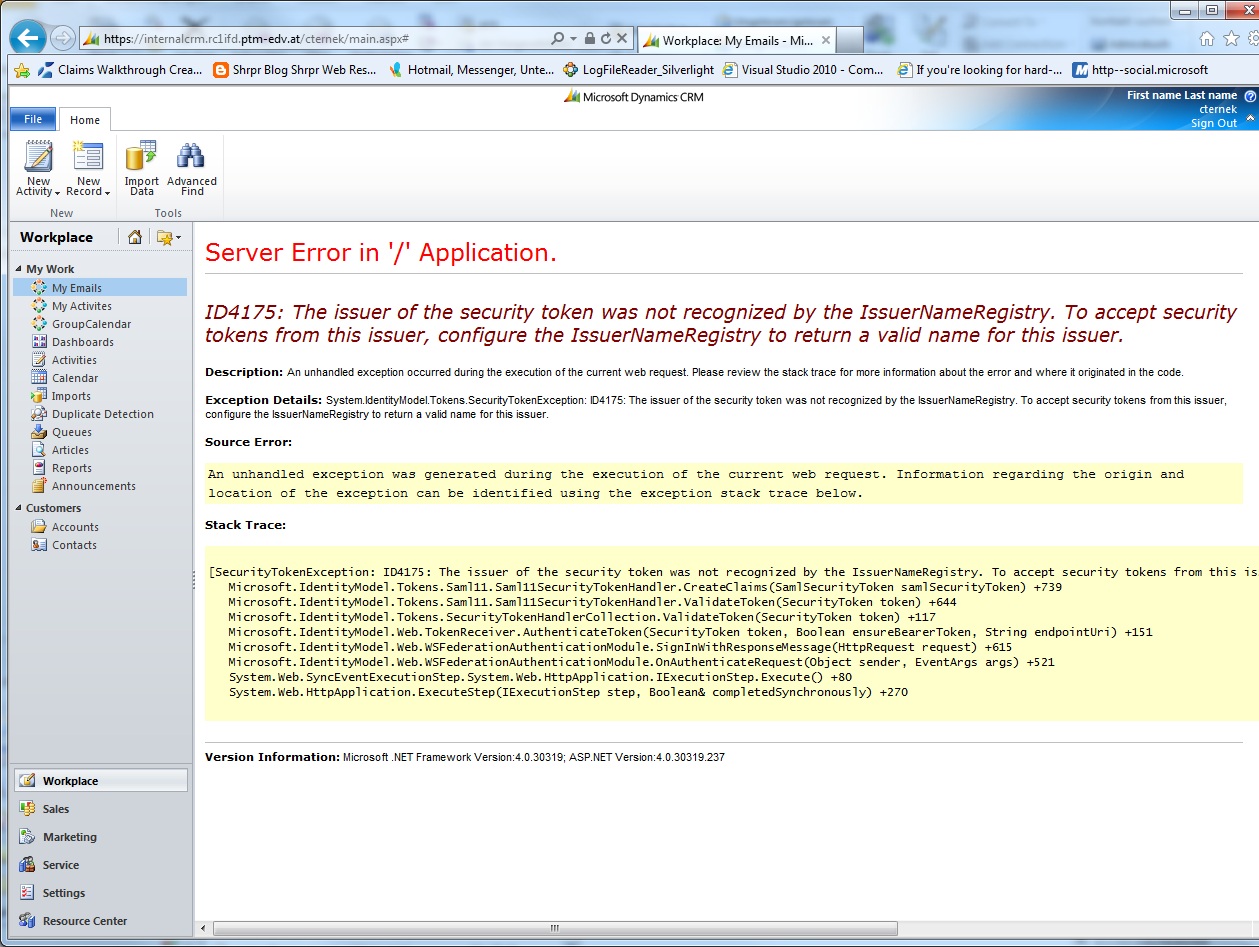The height and width of the screenshot is (947, 1259).
Task: Open http--social.microsoft favorites bookmark
Action: [x=1140, y=70]
